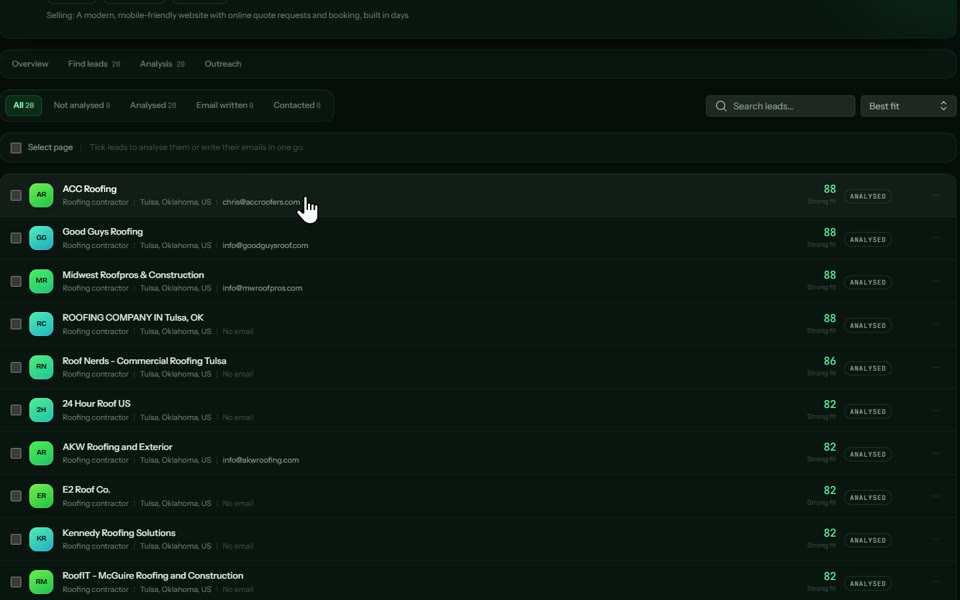Open ROOFING COMPANY IN Tulsa, OK lead
Image resolution: width=960 pixels, height=600 pixels.
pyautogui.click(x=133, y=318)
